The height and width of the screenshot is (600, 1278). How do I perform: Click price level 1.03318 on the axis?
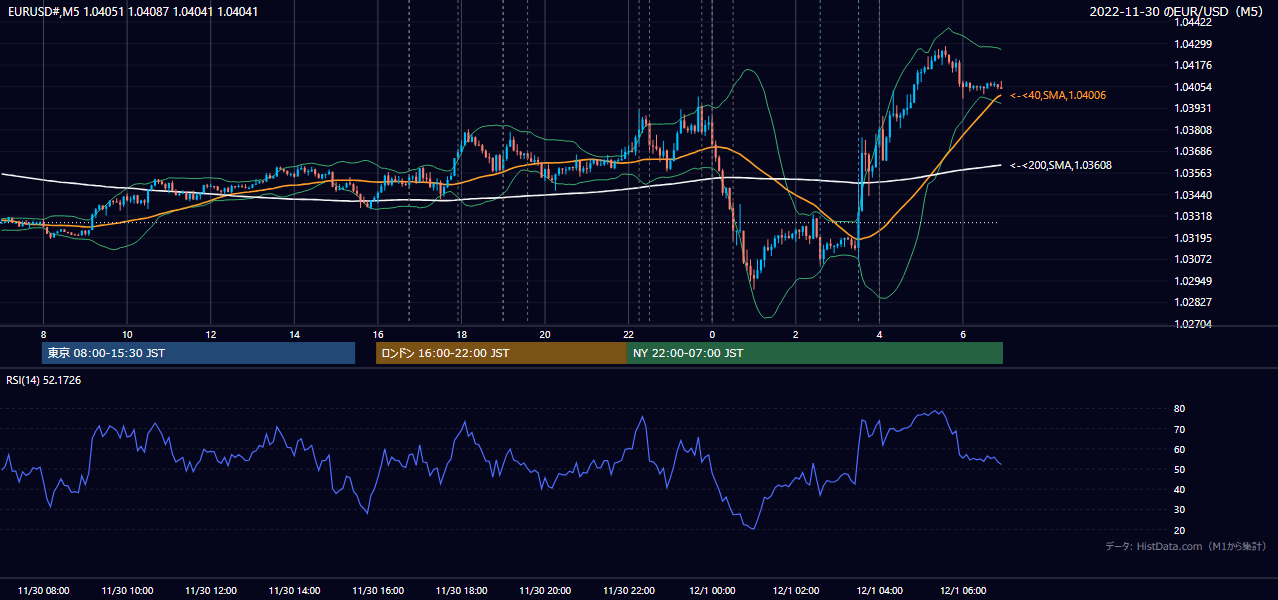(x=1193, y=216)
